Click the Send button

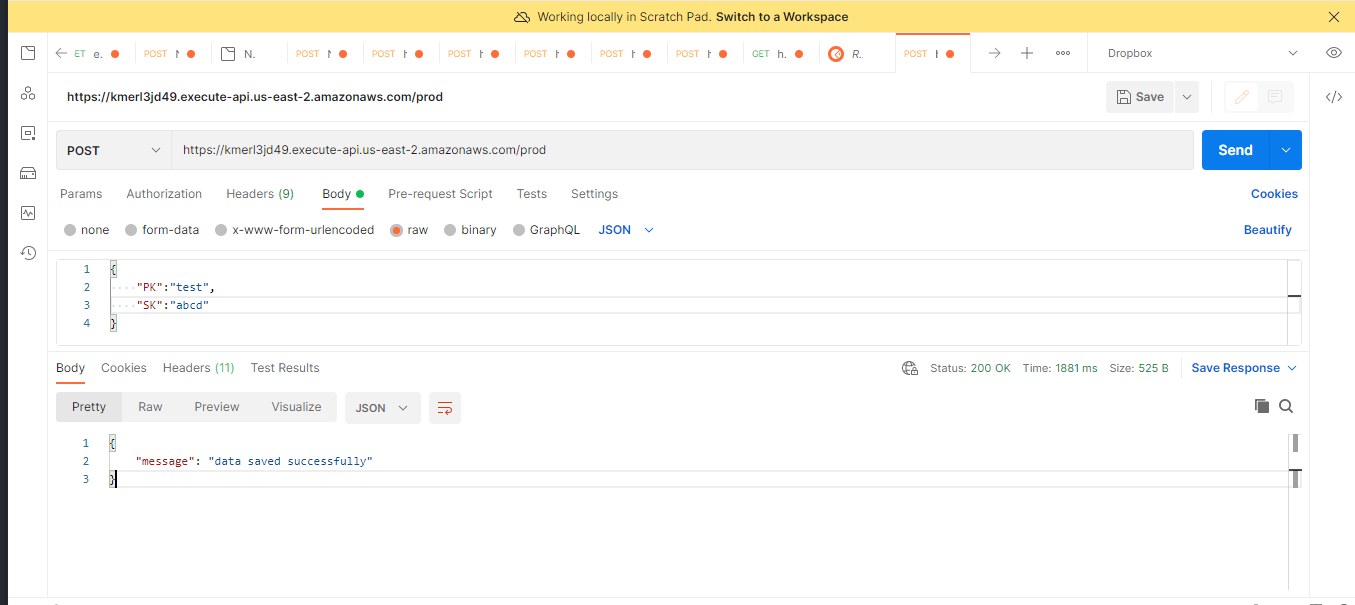point(1234,149)
